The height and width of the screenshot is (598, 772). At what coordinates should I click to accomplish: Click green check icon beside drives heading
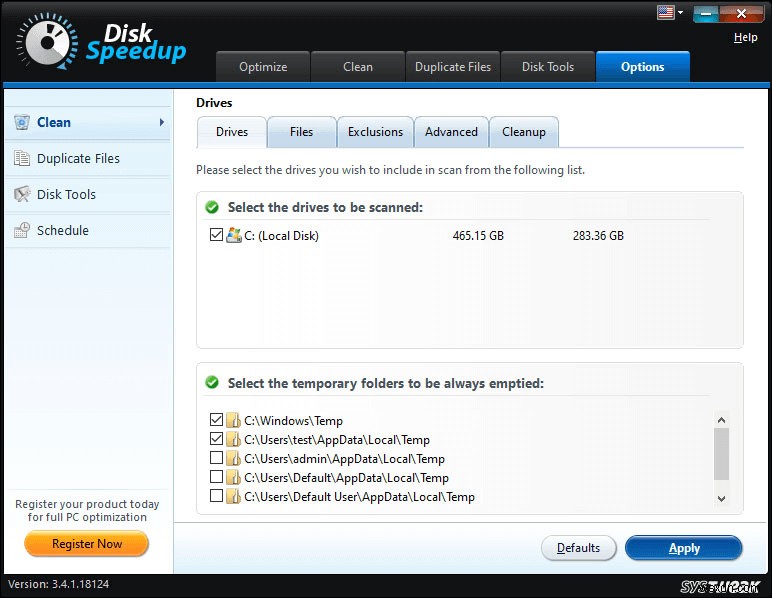[x=212, y=207]
